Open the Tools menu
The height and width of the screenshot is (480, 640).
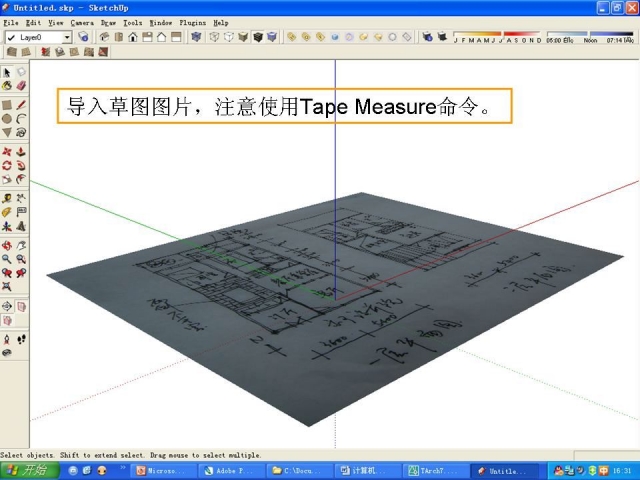click(x=133, y=23)
